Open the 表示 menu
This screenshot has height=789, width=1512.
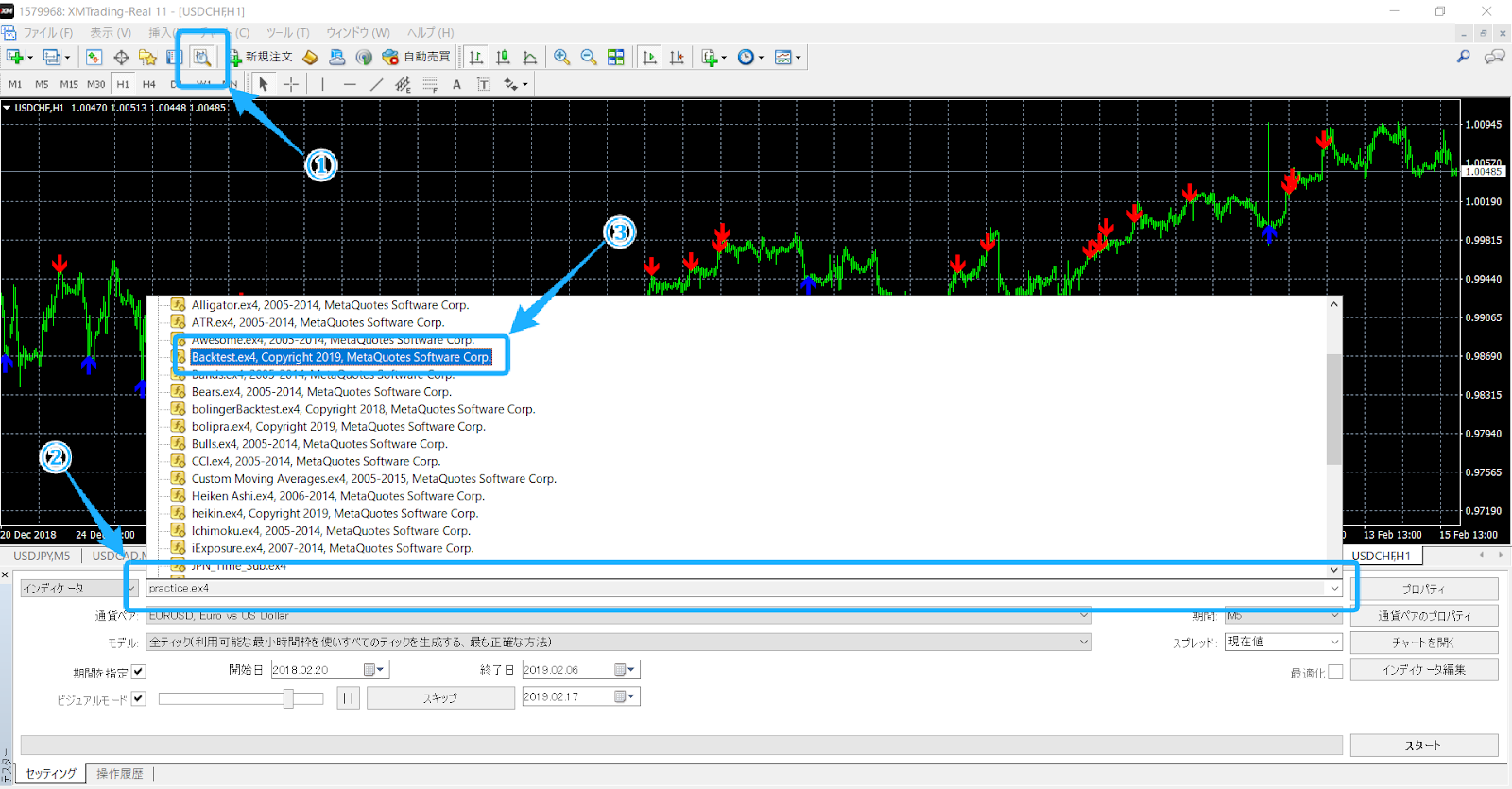tap(111, 32)
